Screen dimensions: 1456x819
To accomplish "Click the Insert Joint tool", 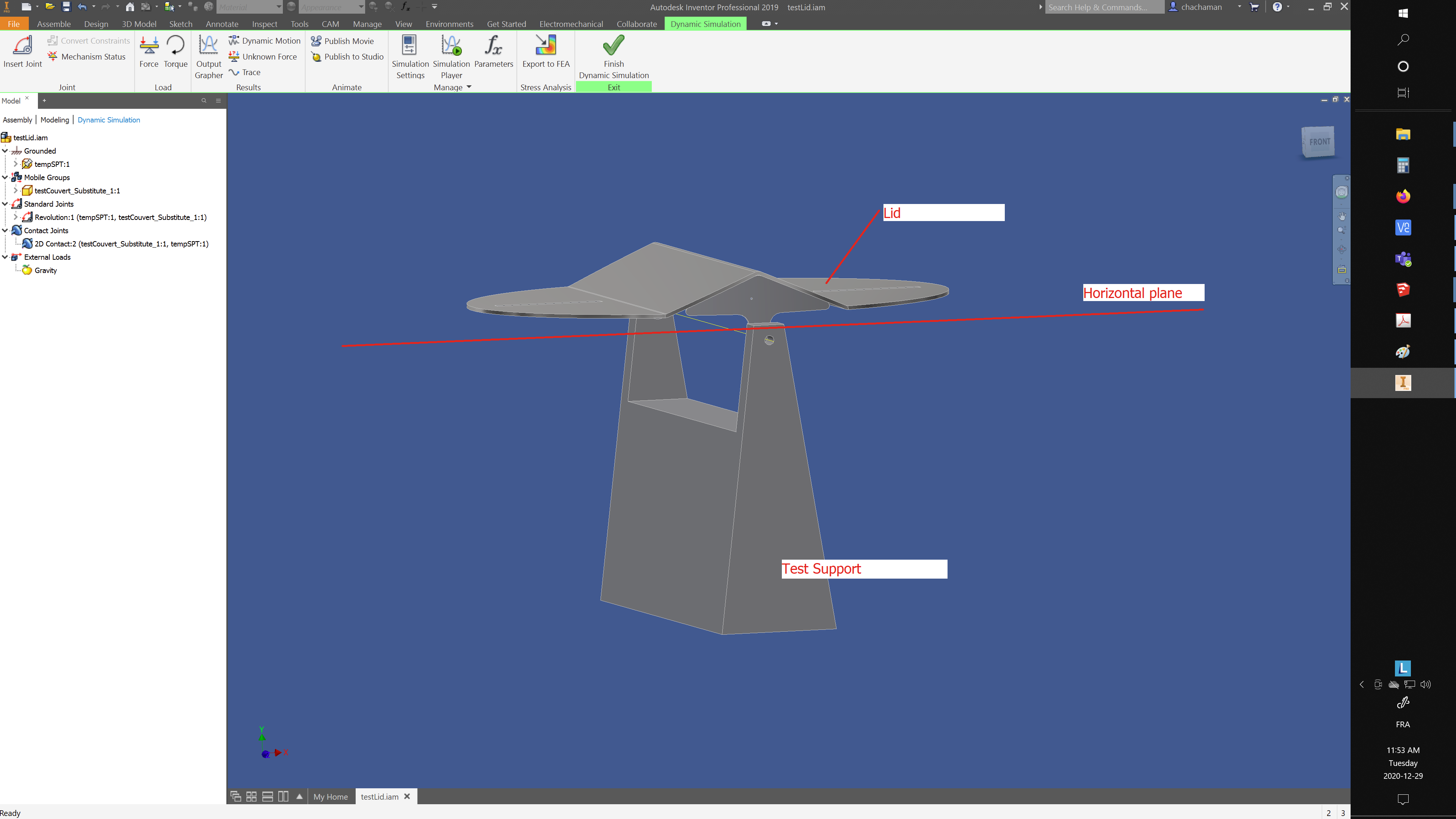I will coord(23,52).
